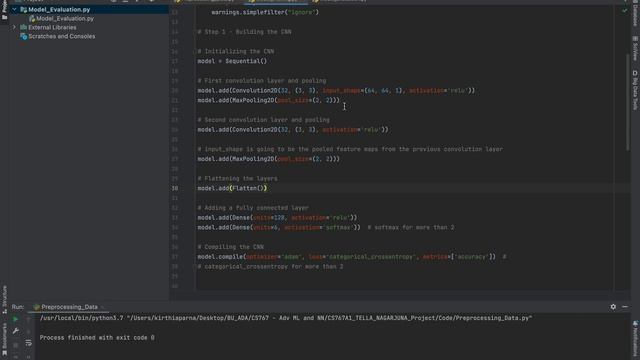
Task: Expand the External Libraries tree node
Action: pyautogui.click(x=14, y=27)
